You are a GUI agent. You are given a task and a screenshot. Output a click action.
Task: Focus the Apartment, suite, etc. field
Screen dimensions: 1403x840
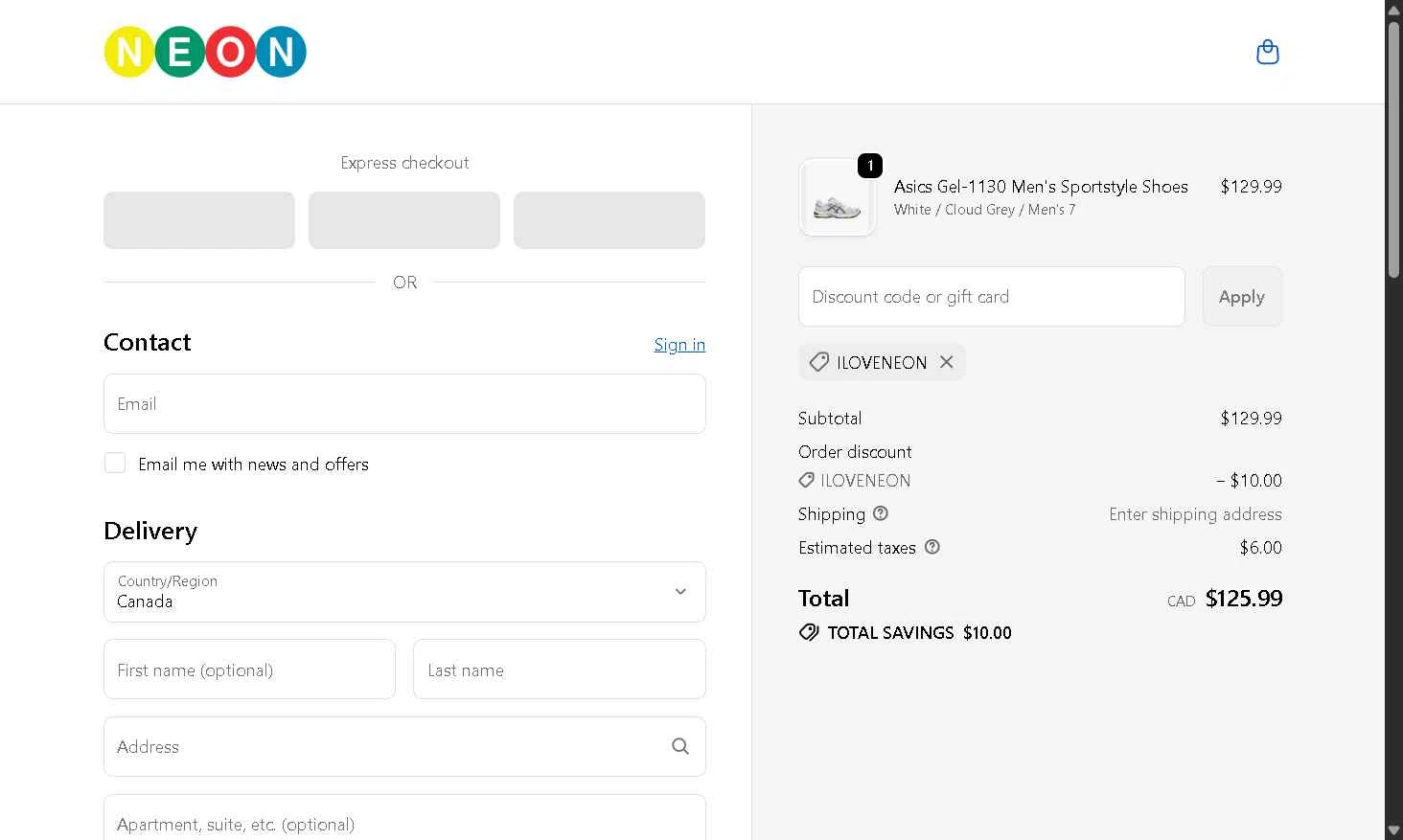[x=404, y=818]
